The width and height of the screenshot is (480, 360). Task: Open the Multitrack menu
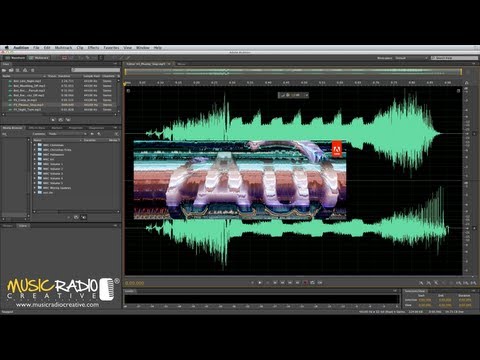(63, 48)
